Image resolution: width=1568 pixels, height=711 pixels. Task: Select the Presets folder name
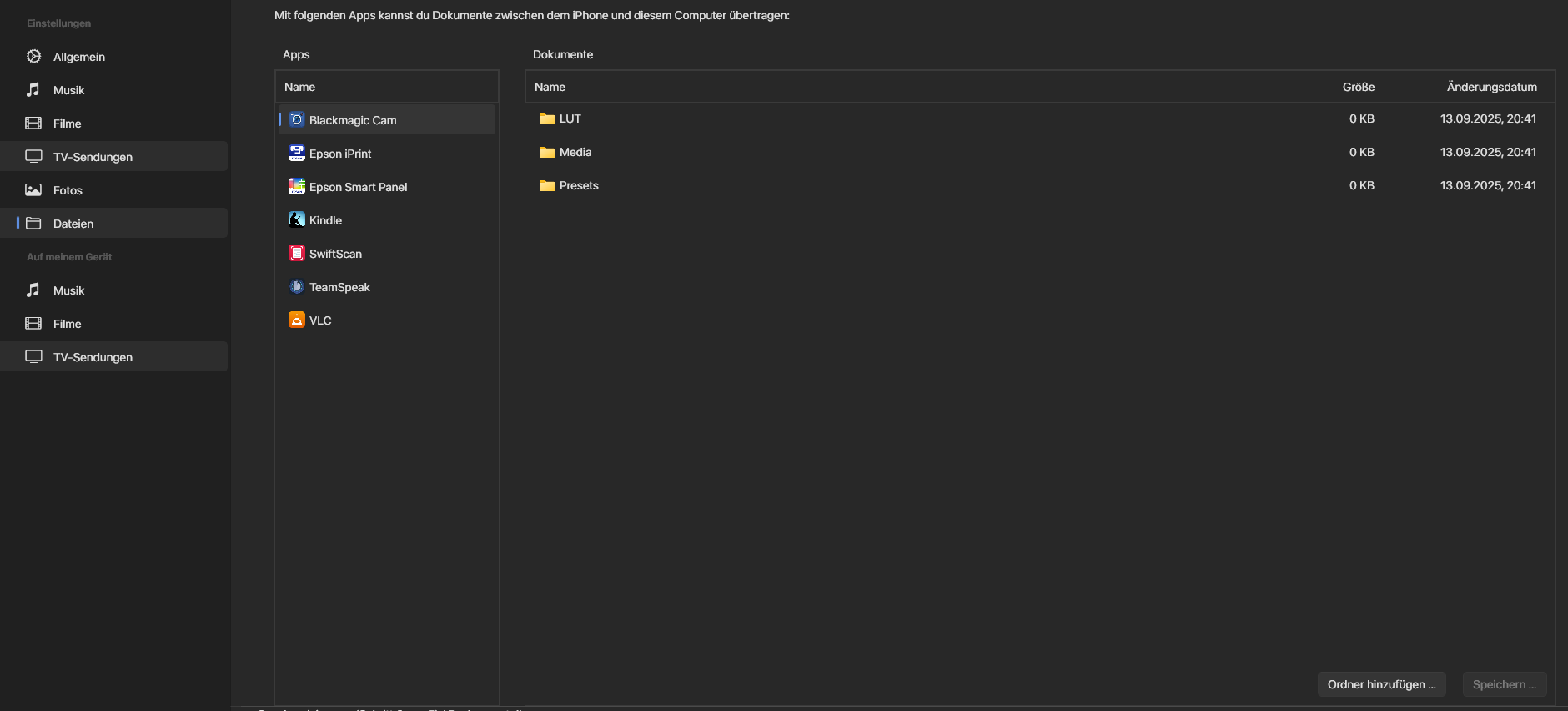(579, 185)
